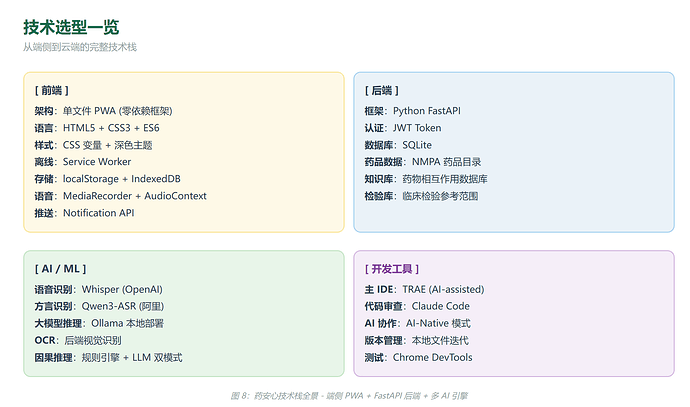The image size is (690, 407).
Task: Click the title 技术选型一览
Action: [x=71, y=27]
